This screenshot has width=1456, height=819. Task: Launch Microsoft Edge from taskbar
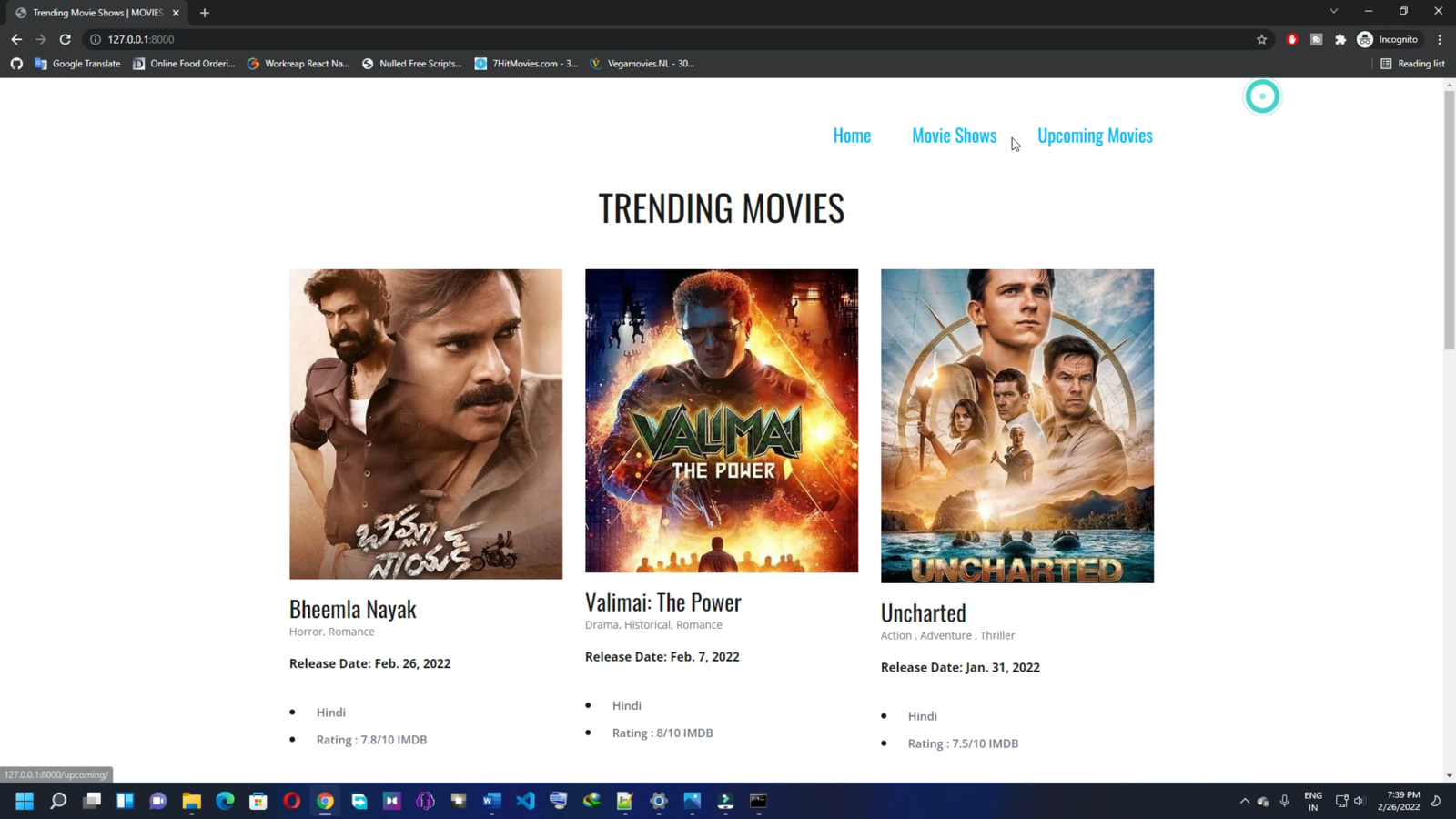coord(225,801)
